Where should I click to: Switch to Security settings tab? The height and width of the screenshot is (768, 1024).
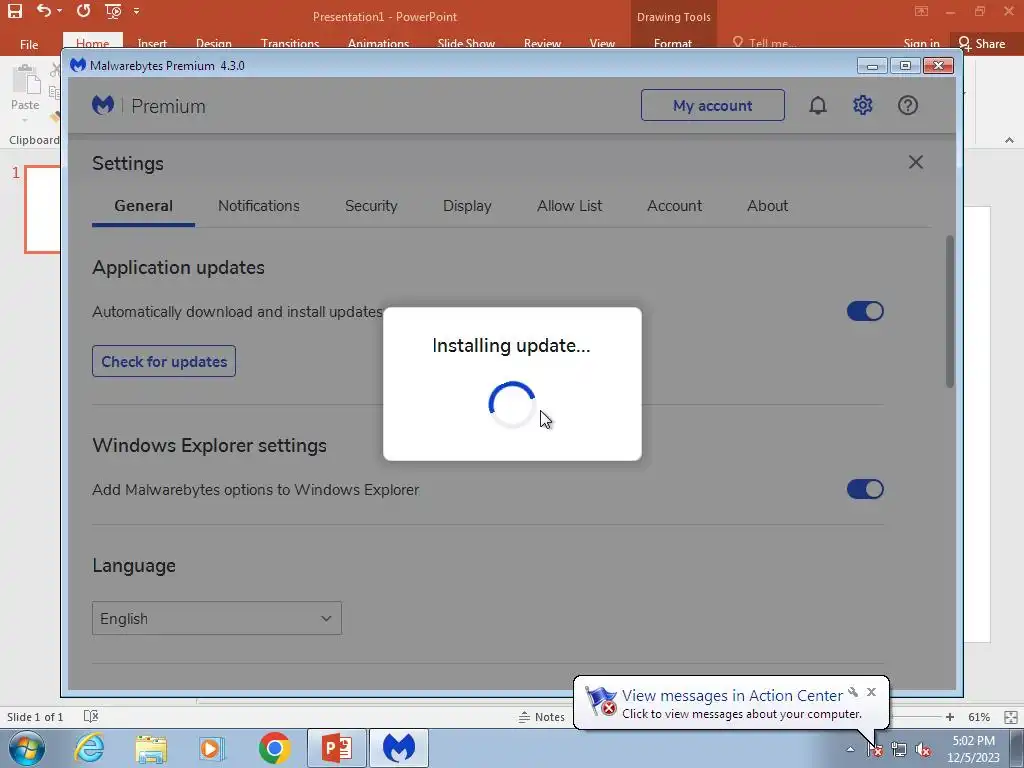tap(371, 206)
